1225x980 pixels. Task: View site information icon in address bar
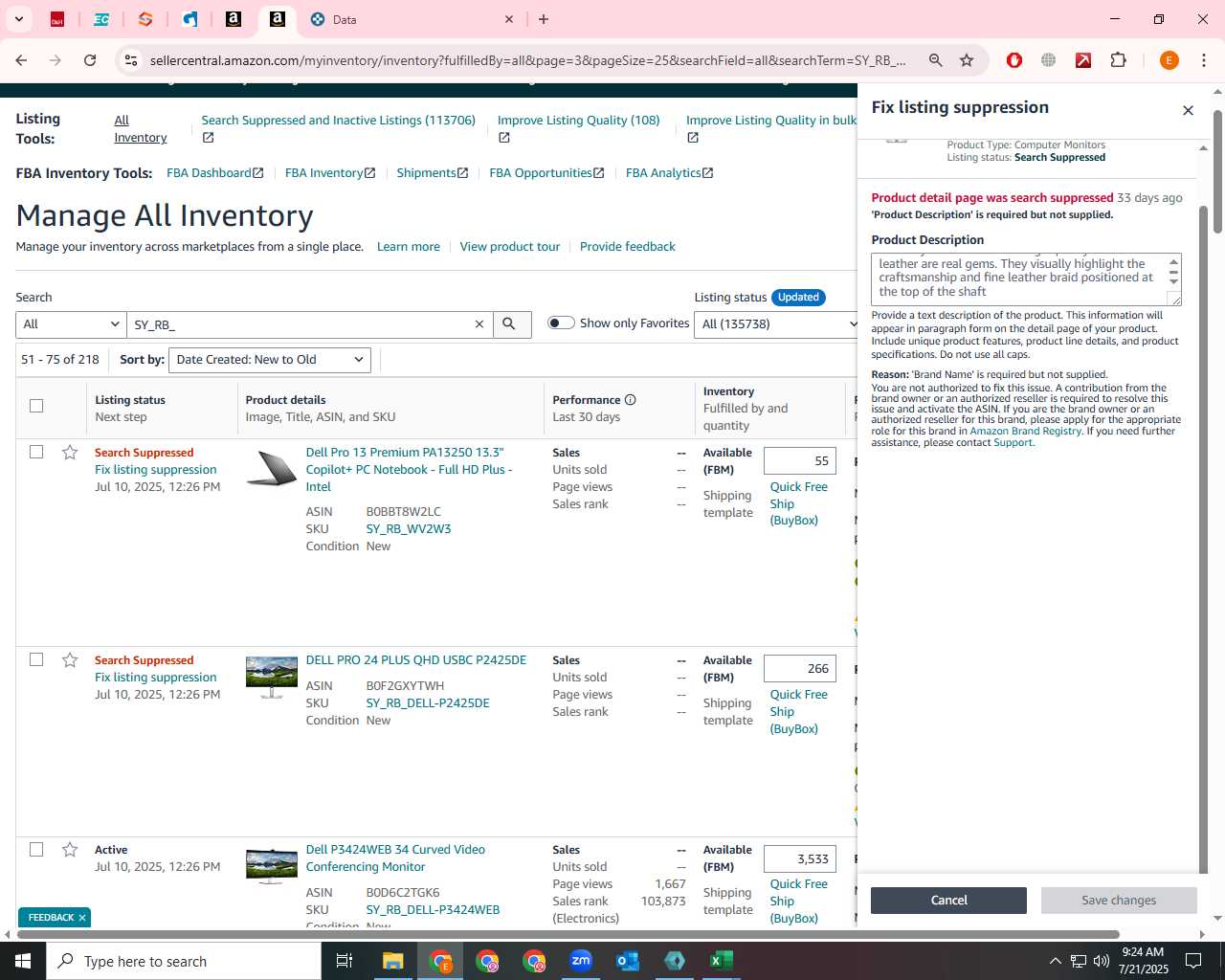(x=131, y=60)
